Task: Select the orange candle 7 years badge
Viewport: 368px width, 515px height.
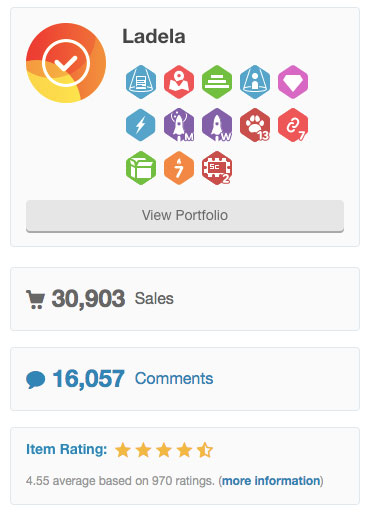Action: click(x=179, y=168)
